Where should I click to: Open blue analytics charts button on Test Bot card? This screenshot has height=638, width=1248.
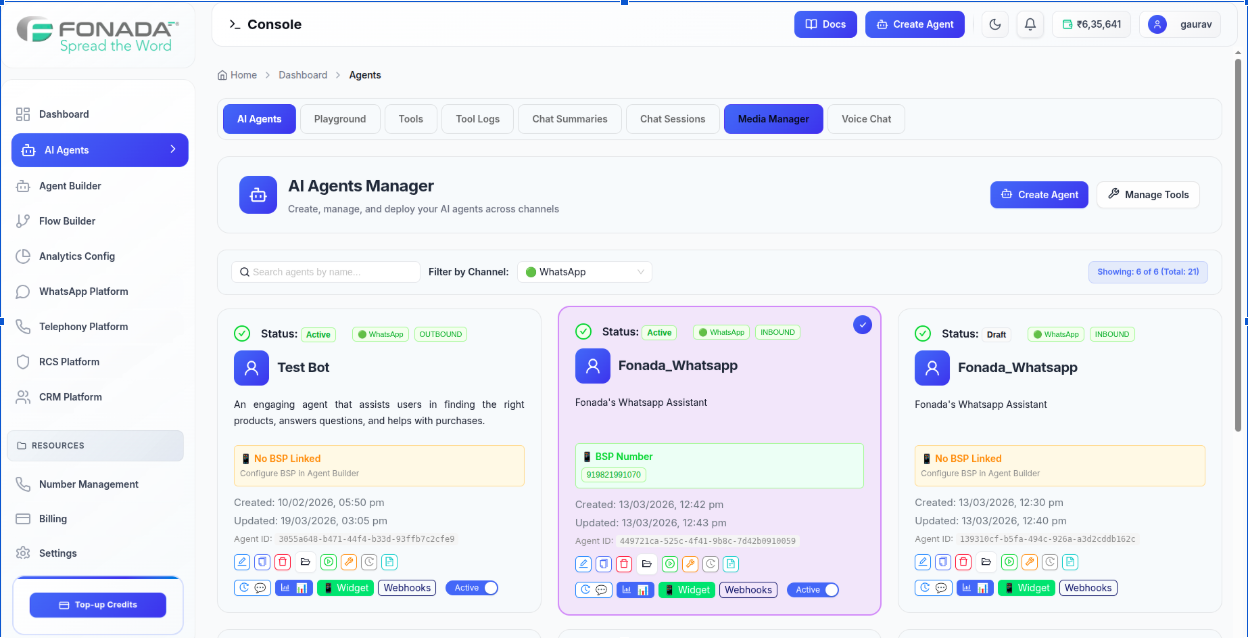pos(294,588)
